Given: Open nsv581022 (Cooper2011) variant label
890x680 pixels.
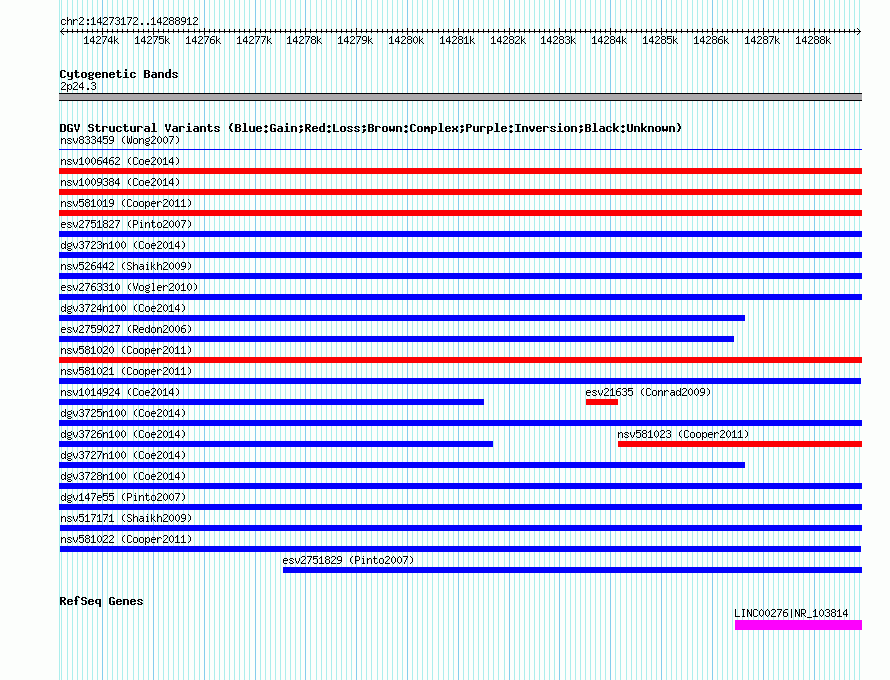Looking at the screenshot, I should tap(126, 539).
